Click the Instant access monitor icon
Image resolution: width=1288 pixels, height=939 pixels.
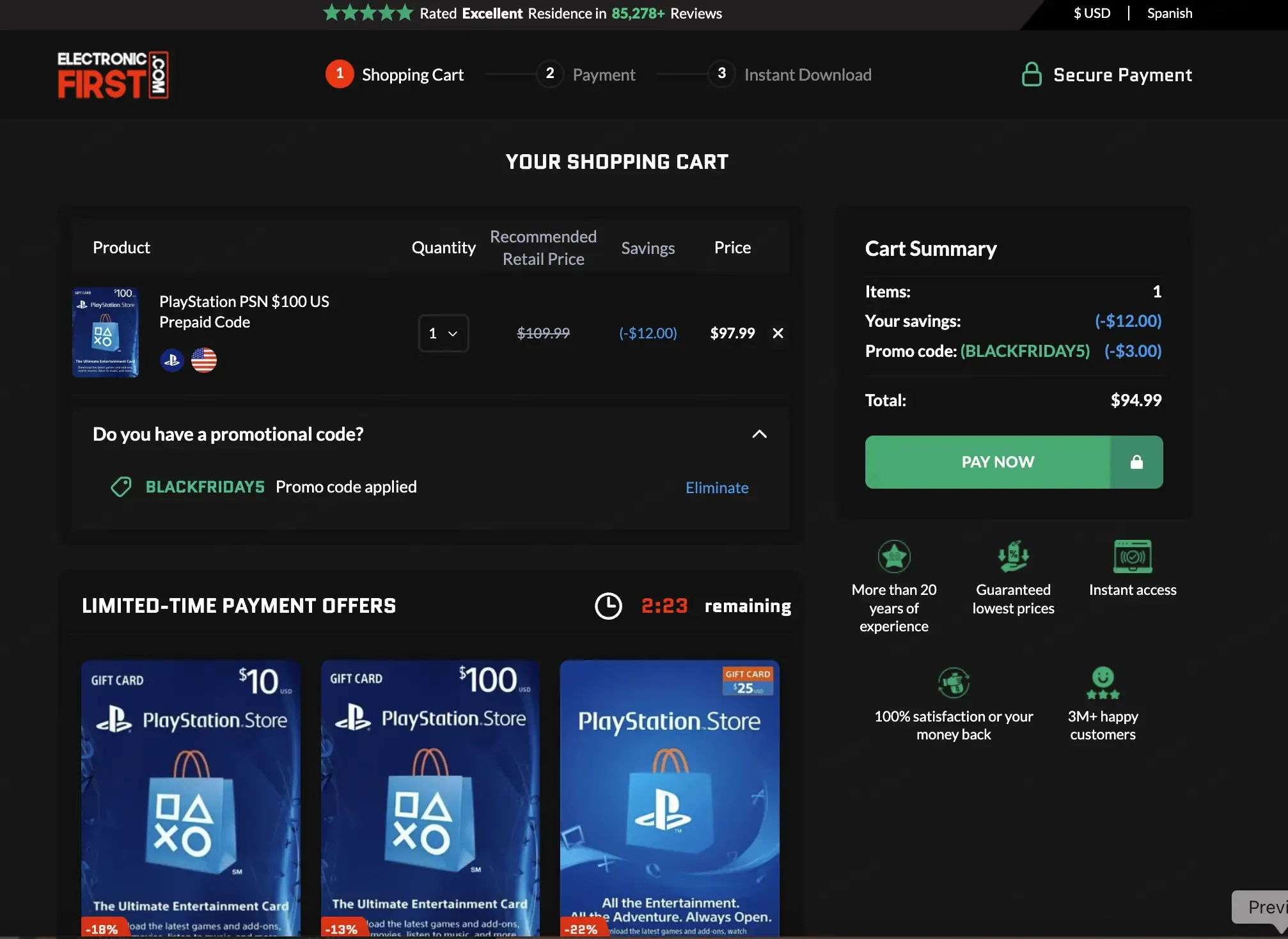click(1132, 556)
